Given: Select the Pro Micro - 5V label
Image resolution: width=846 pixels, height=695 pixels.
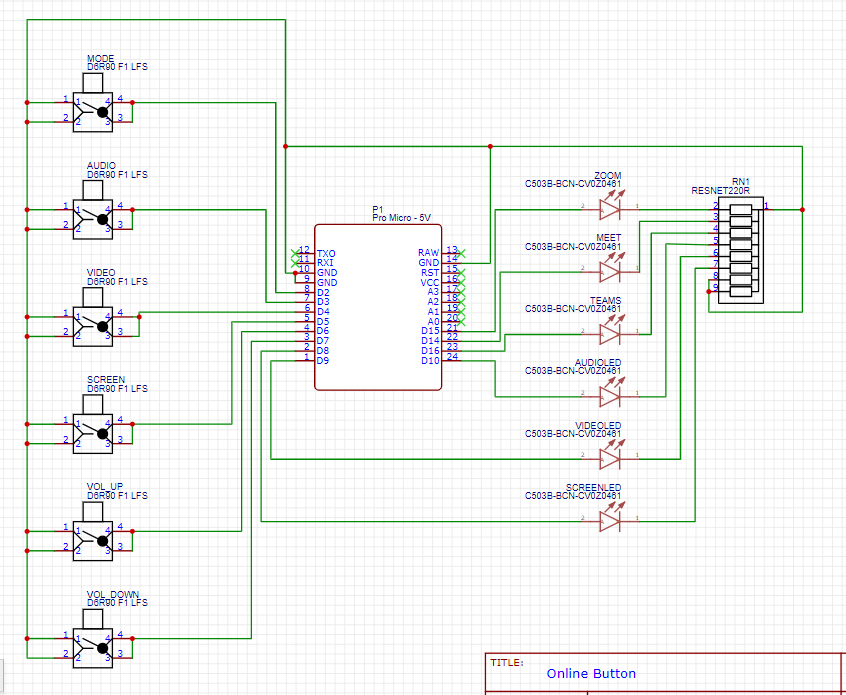Looking at the screenshot, I should pyautogui.click(x=399, y=217).
